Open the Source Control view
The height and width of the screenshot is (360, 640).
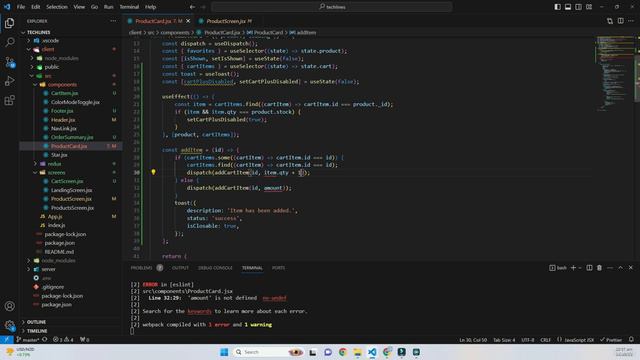9,62
